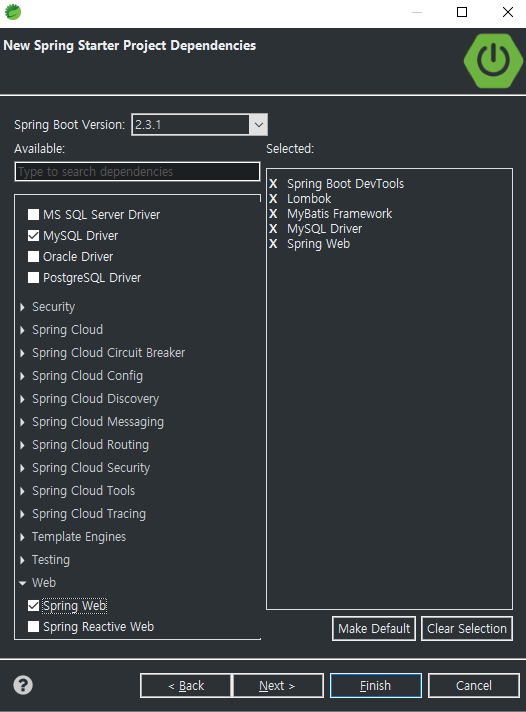Select 'MyBatis Framework' in Selected list
526x712 pixels.
point(339,214)
